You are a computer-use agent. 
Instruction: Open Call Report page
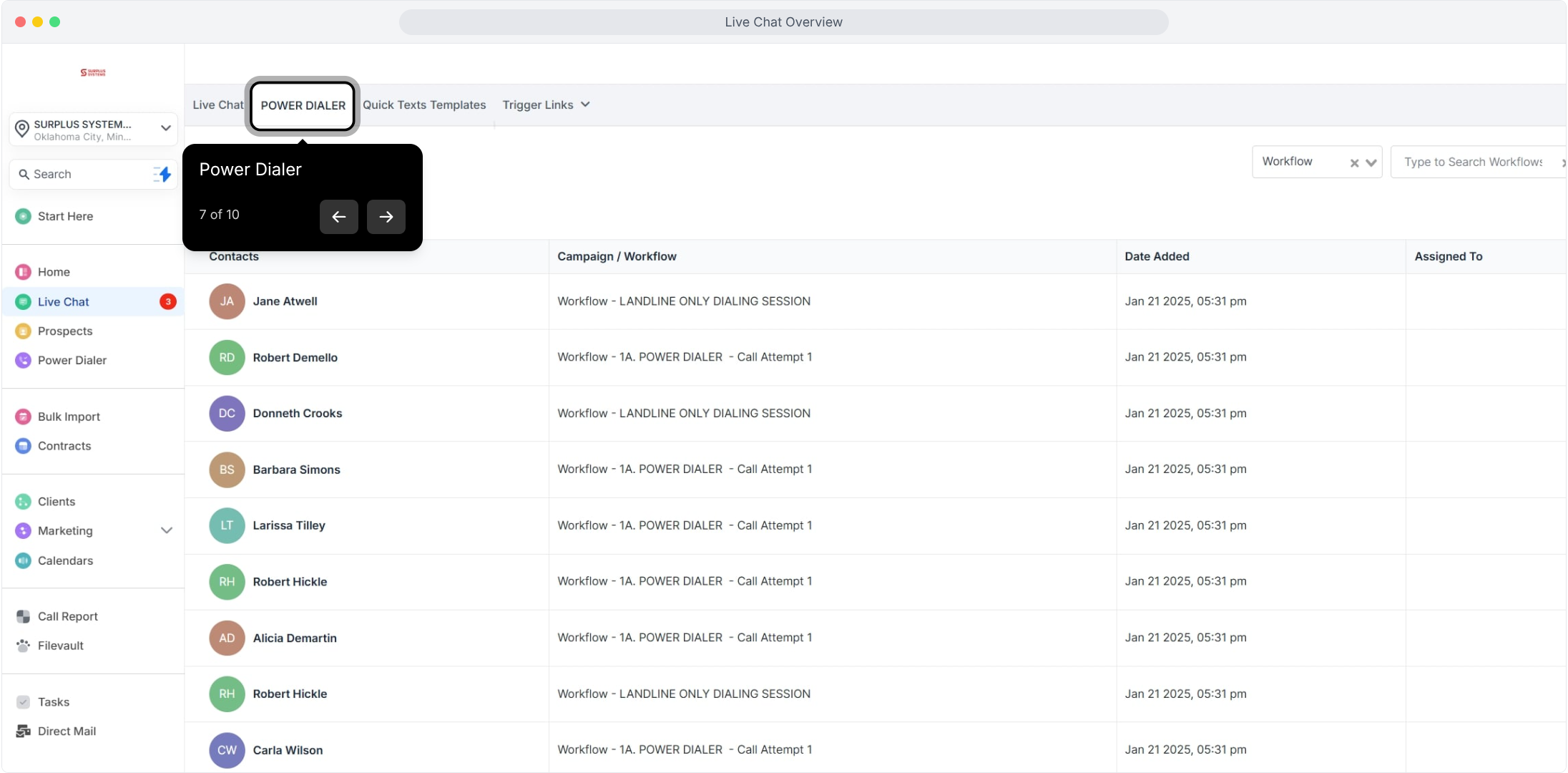point(67,616)
